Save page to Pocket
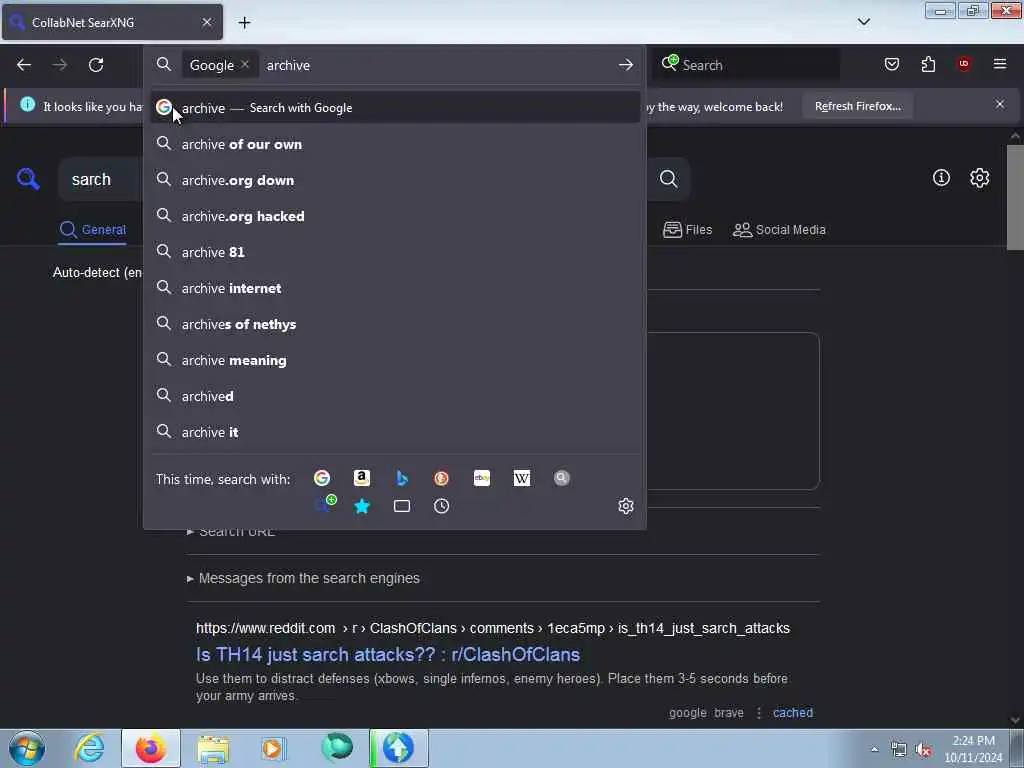Image resolution: width=1024 pixels, height=768 pixels. click(891, 64)
